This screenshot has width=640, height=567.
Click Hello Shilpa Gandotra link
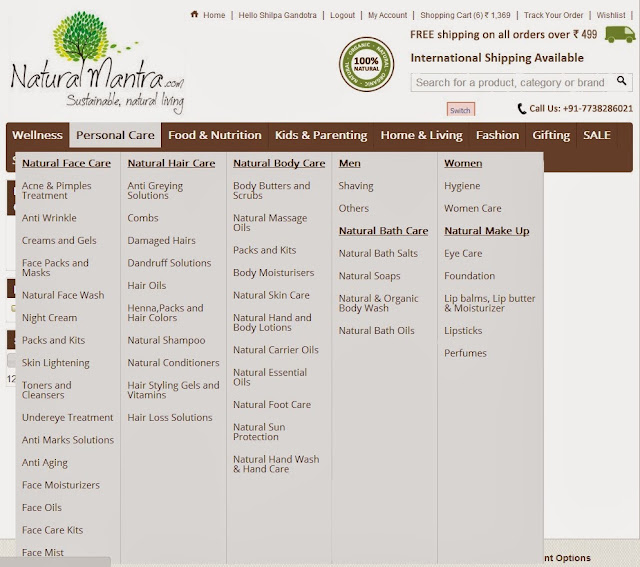pos(277,15)
